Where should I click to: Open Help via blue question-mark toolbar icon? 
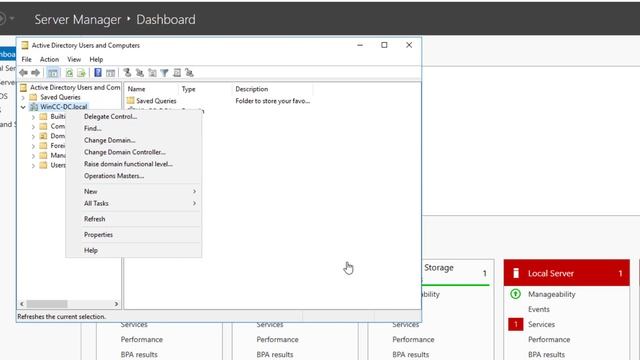[x=98, y=73]
